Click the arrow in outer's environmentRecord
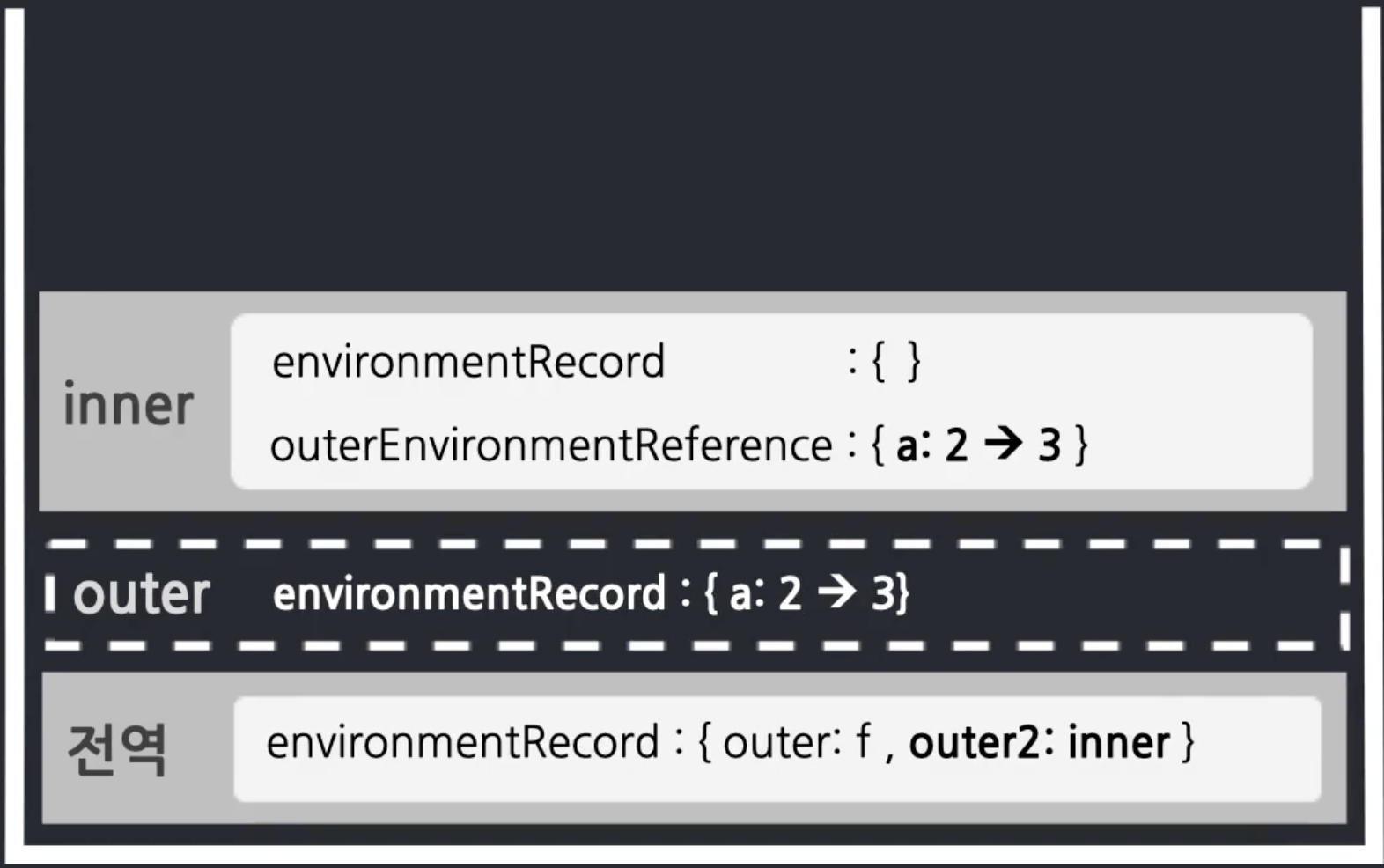Screen dimensions: 1384x868 837,592
